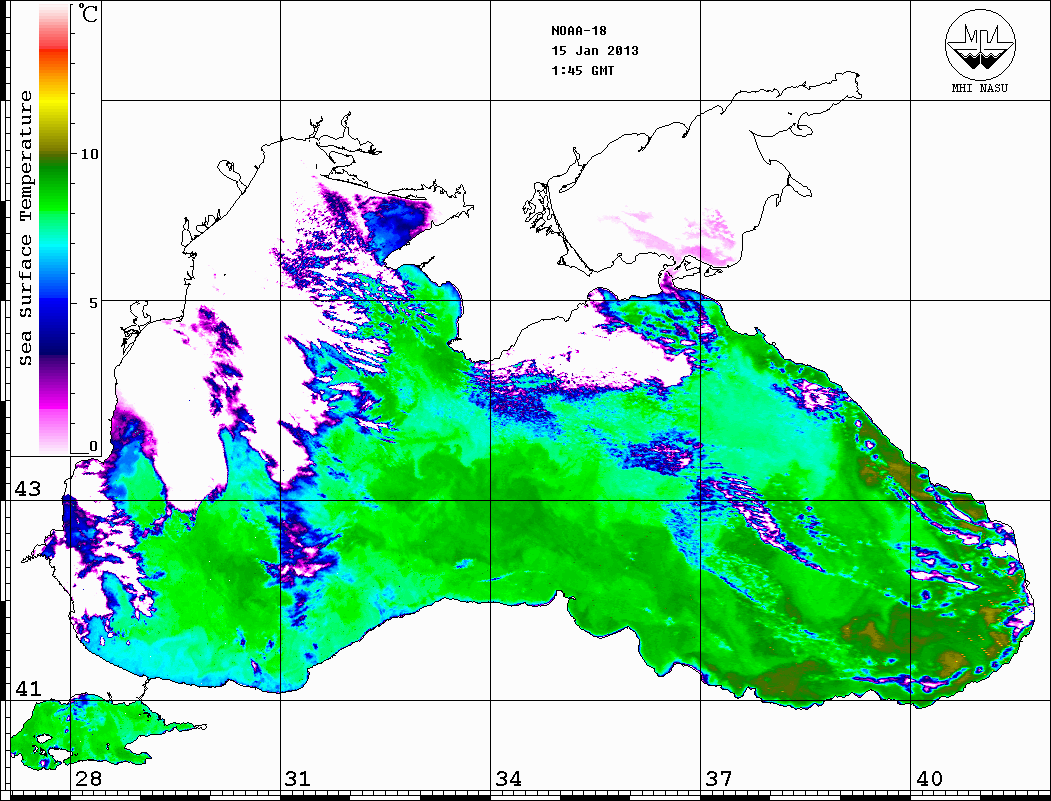Click longitude label '37'

click(x=719, y=778)
